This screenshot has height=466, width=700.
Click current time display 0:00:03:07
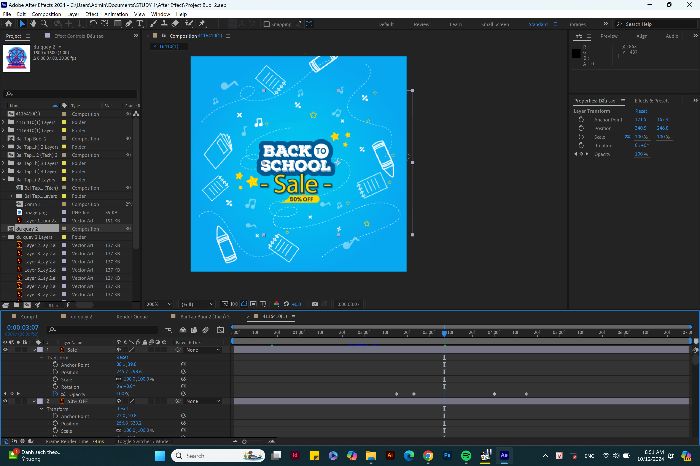[x=23, y=328]
